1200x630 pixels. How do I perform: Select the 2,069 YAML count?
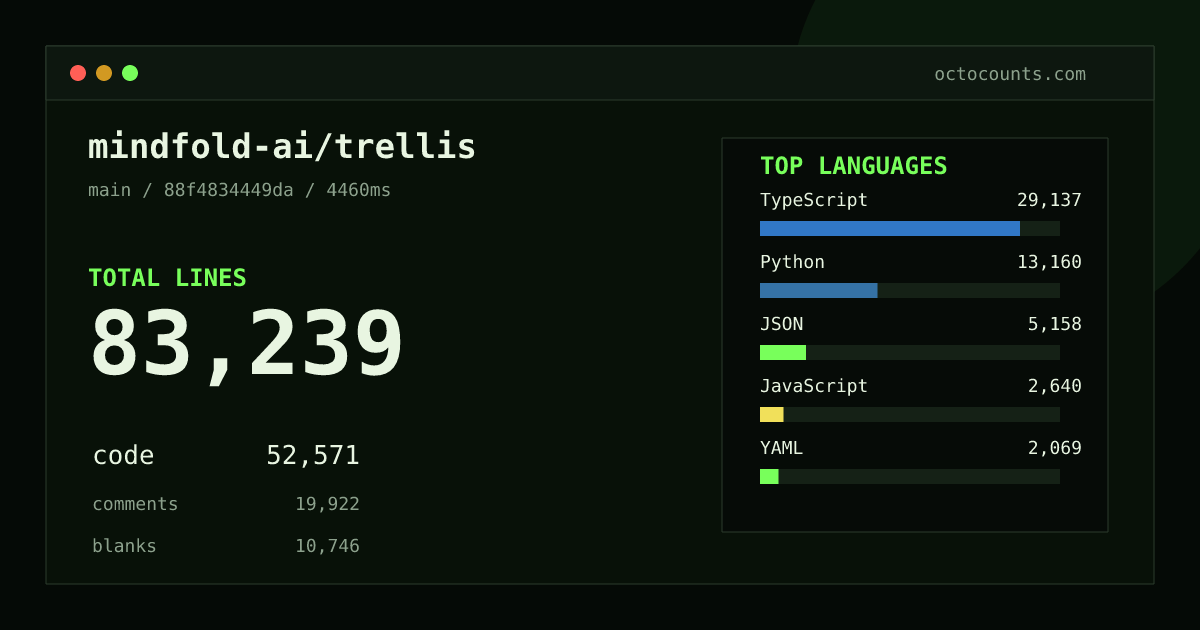(1055, 448)
